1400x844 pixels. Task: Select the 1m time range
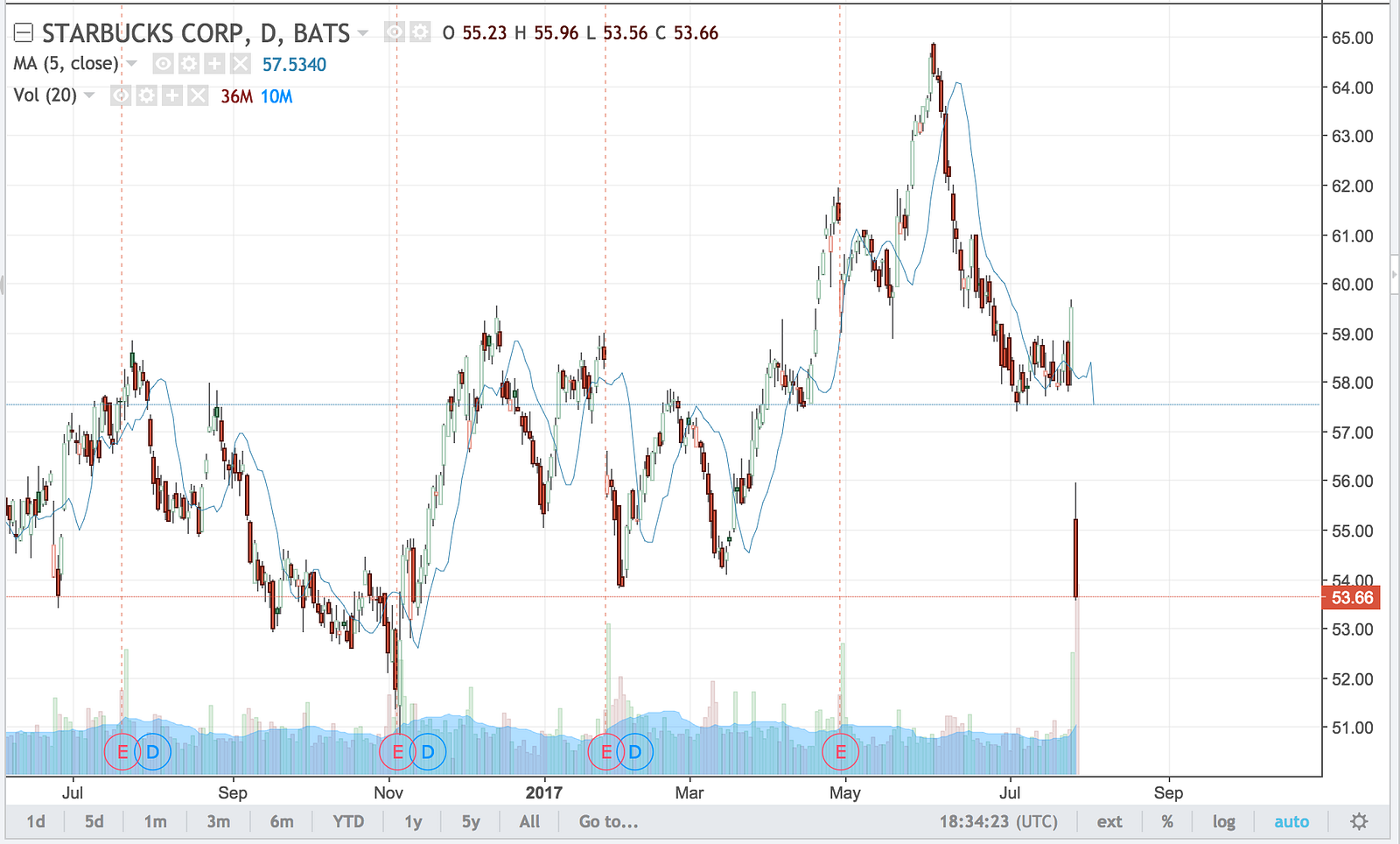click(x=156, y=821)
